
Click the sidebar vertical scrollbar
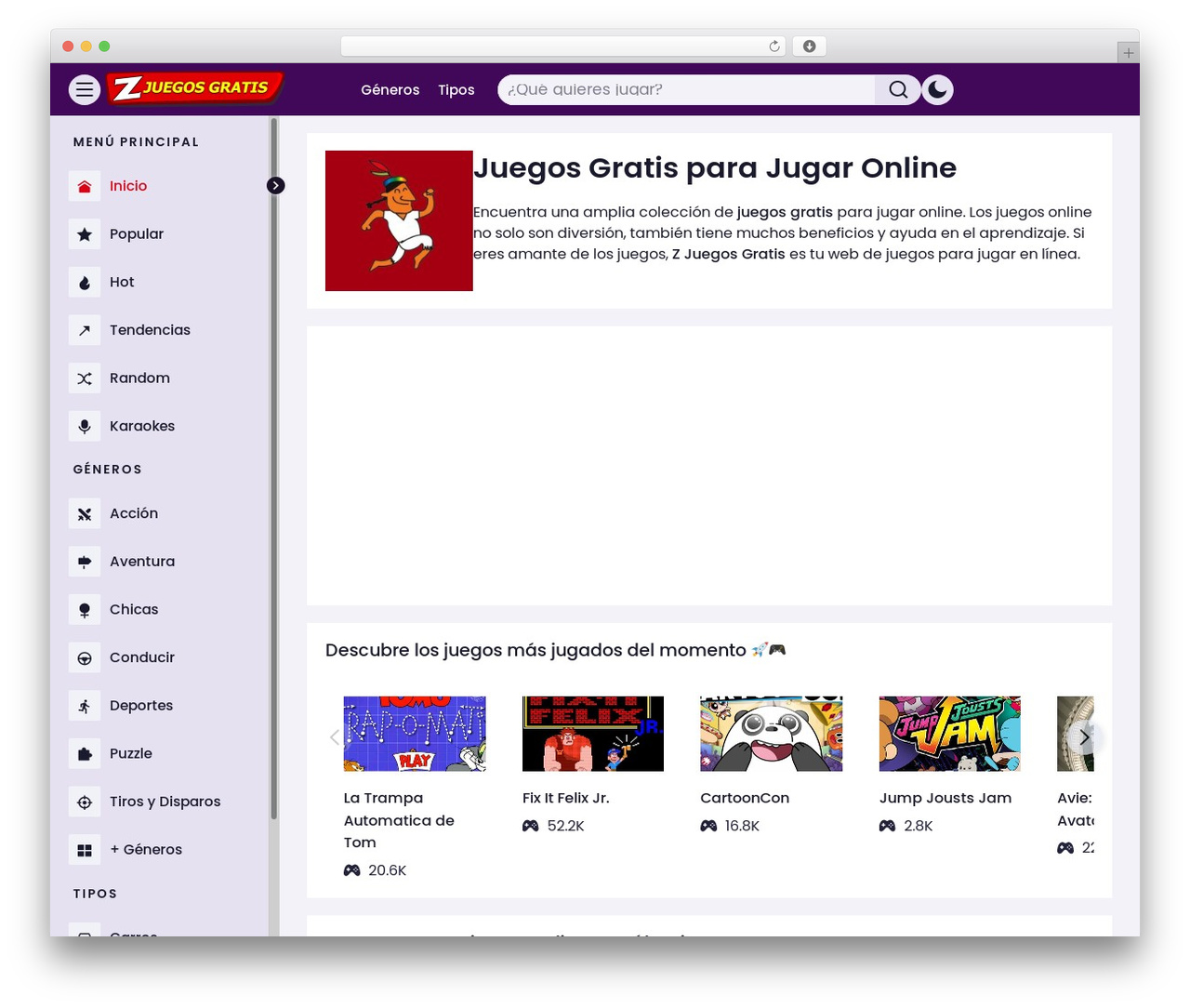[x=274, y=469]
